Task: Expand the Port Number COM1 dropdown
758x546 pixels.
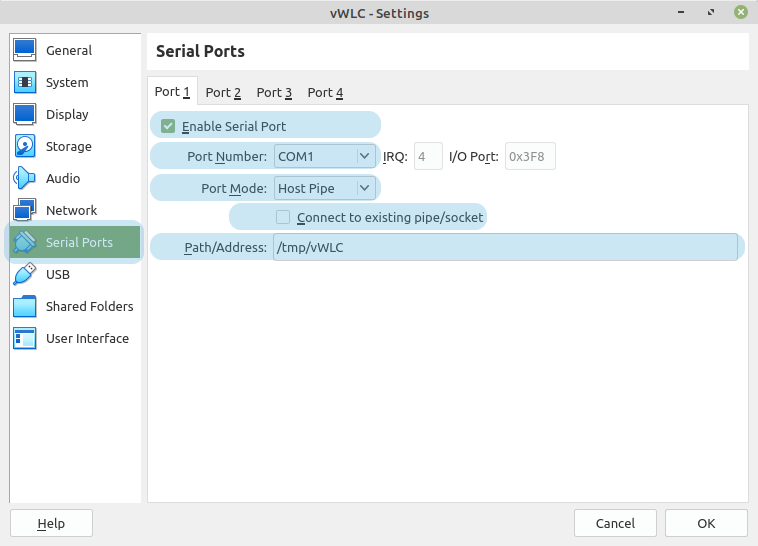Action: [x=324, y=157]
